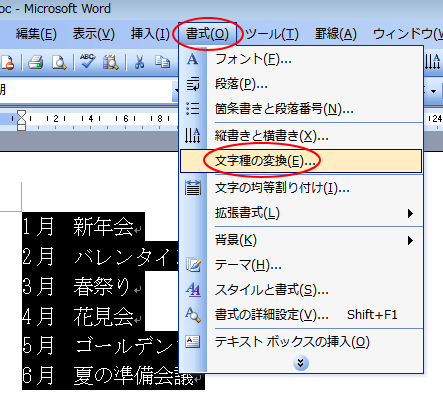Click the toolbar text direction icon at right edge
Viewport: 443px width, 402px height.
coord(433,62)
